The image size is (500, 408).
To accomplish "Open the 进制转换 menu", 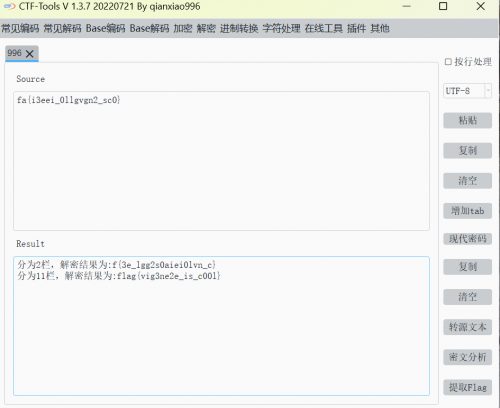I will click(239, 28).
